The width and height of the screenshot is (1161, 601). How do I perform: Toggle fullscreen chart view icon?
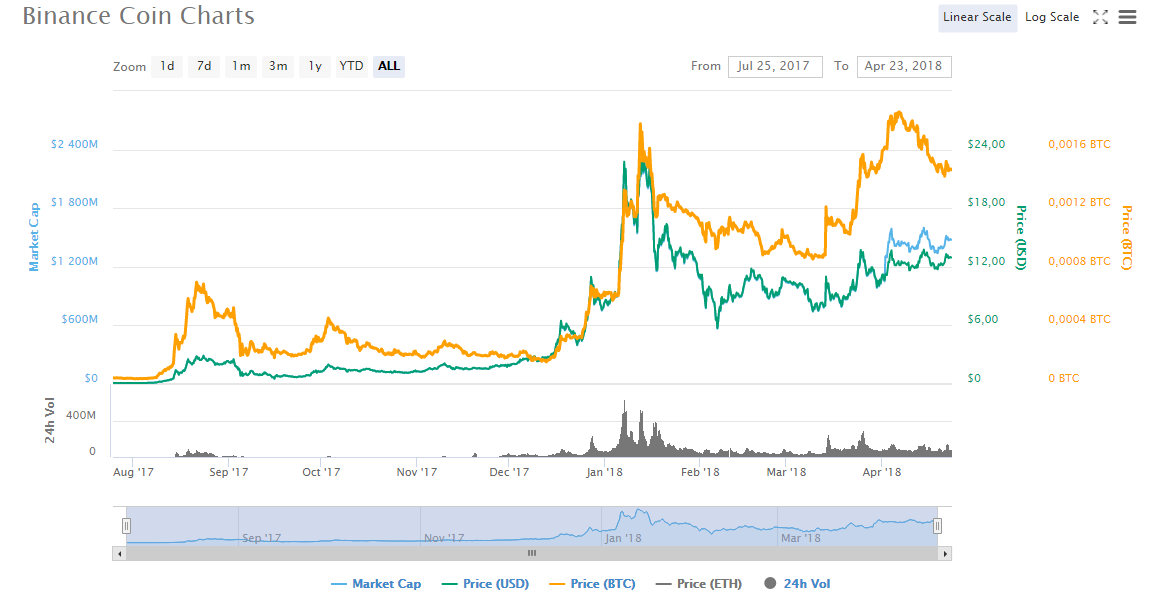pos(1100,17)
